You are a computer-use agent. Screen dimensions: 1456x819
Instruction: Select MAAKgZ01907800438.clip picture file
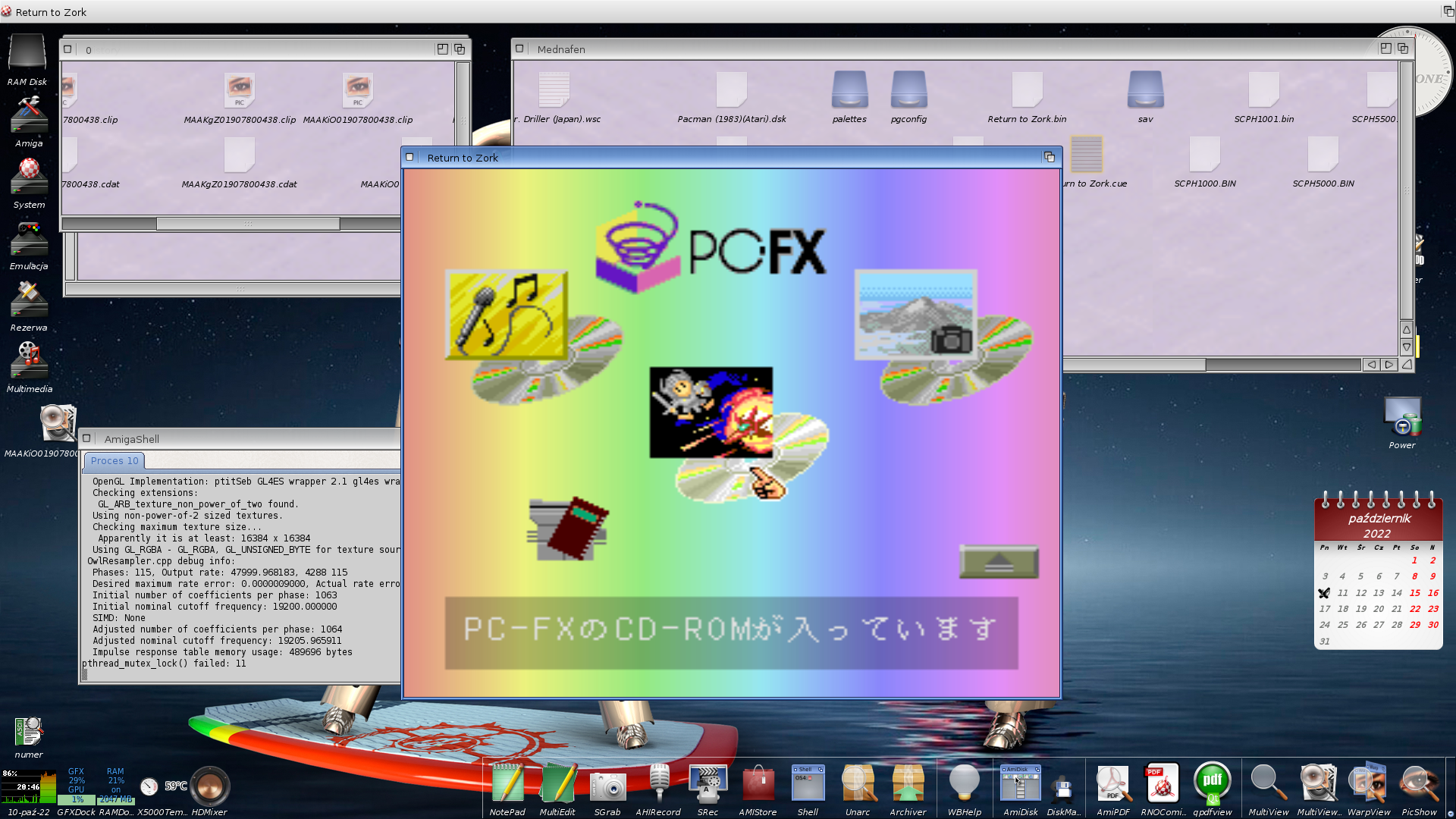click(x=240, y=99)
